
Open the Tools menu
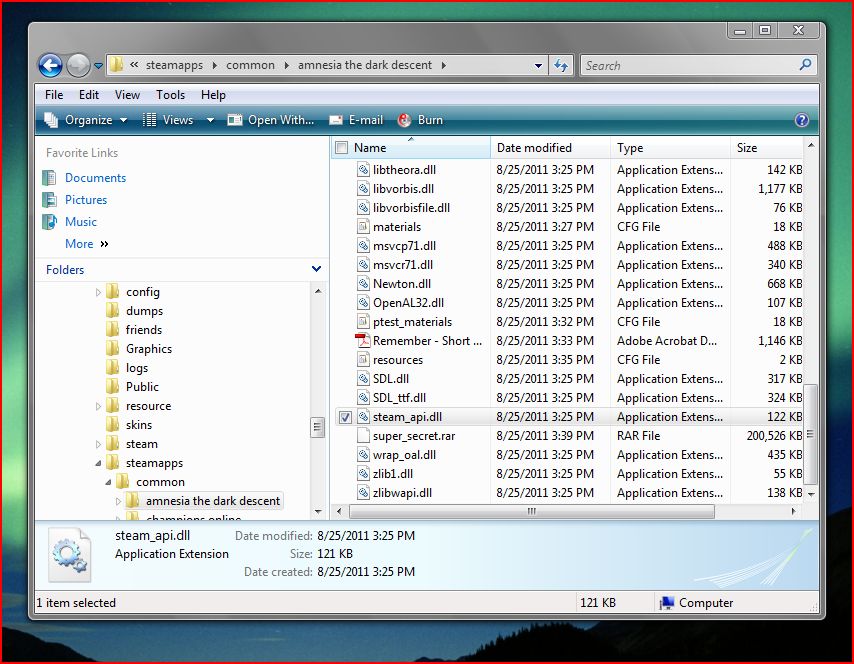[170, 95]
